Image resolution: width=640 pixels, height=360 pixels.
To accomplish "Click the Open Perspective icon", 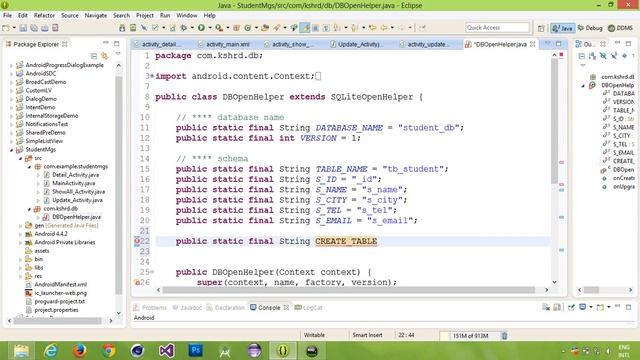I will click(541, 28).
